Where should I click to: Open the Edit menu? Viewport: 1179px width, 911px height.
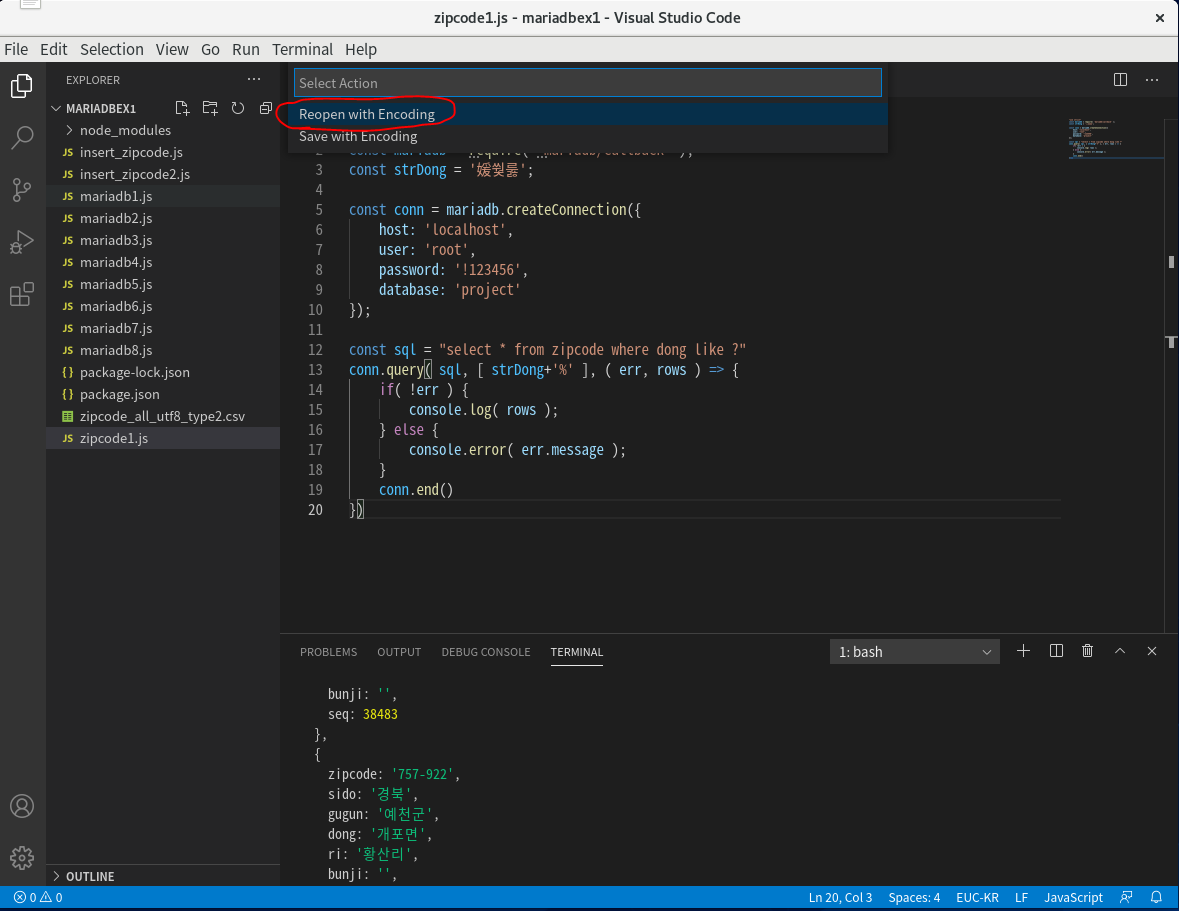click(x=53, y=50)
